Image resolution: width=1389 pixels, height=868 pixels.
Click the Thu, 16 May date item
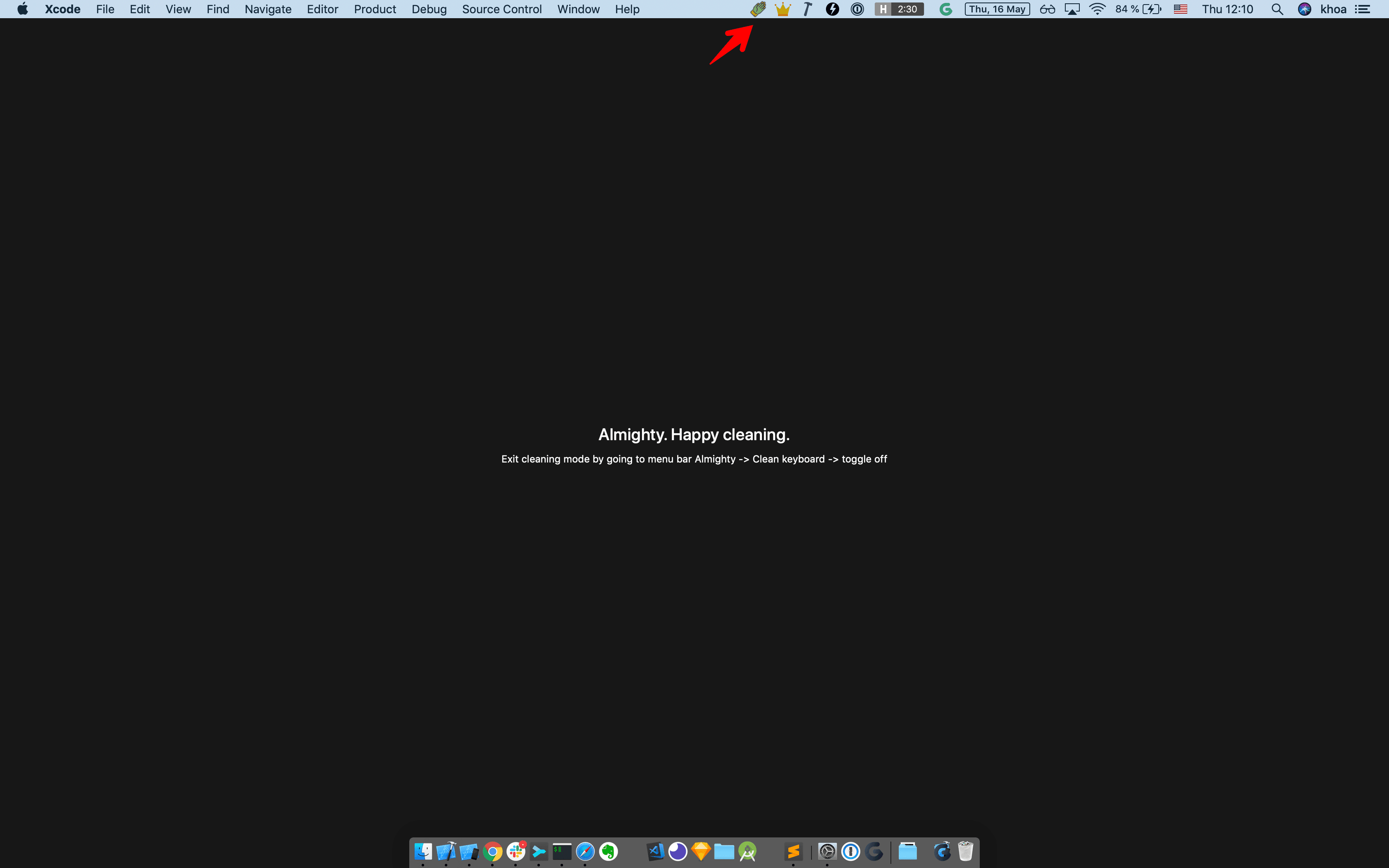coord(997,9)
